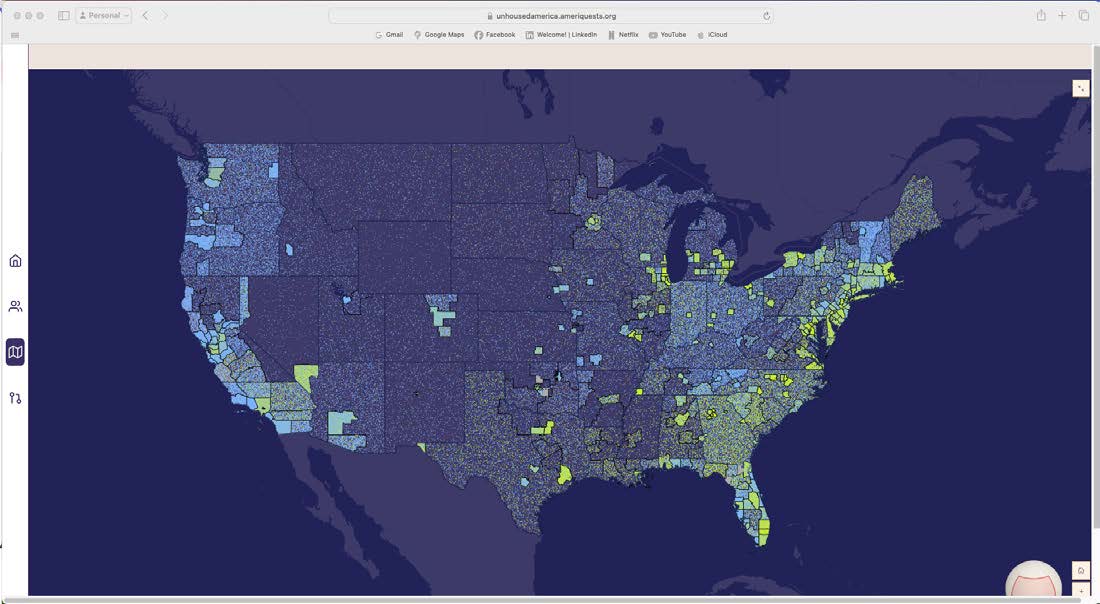Click the unhousedamerica.ameriquests.org address bar

(551, 16)
